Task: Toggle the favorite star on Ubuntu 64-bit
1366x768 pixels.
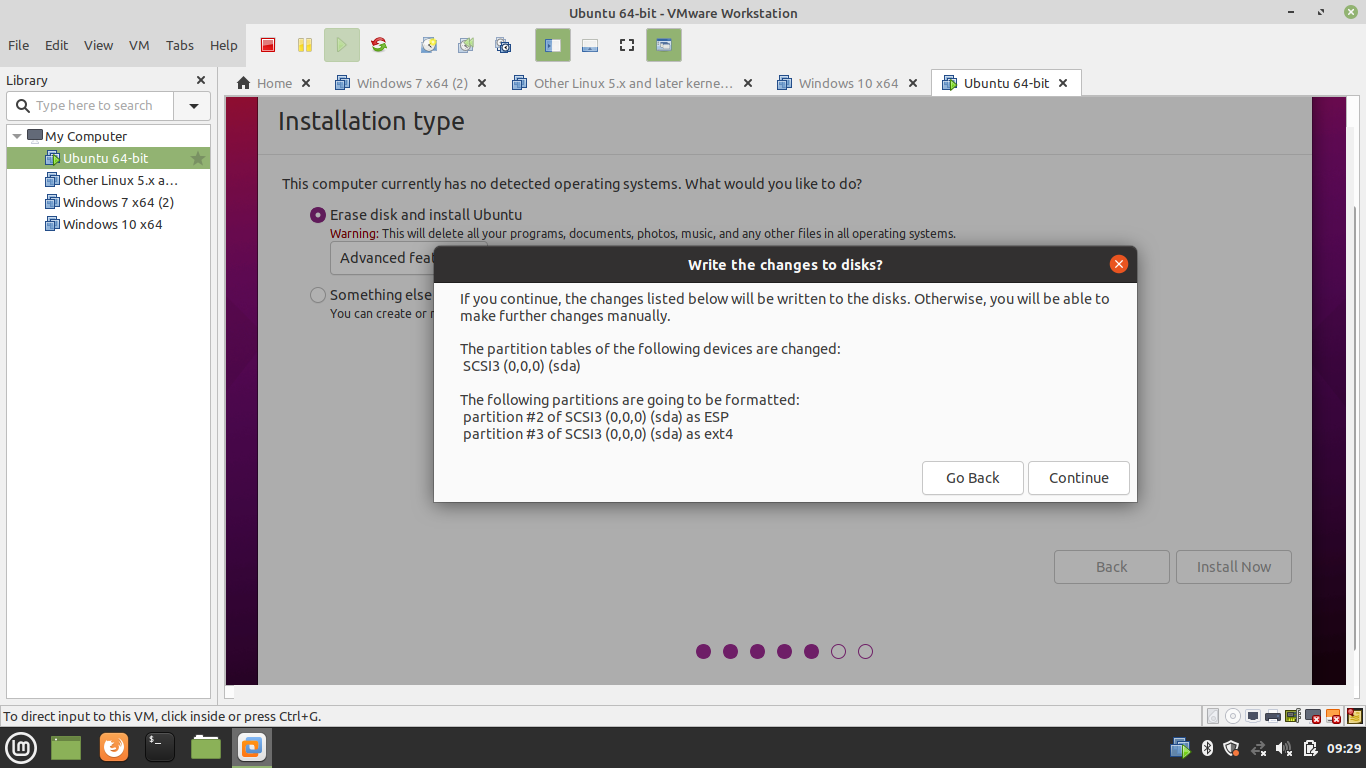Action: pyautogui.click(x=198, y=158)
